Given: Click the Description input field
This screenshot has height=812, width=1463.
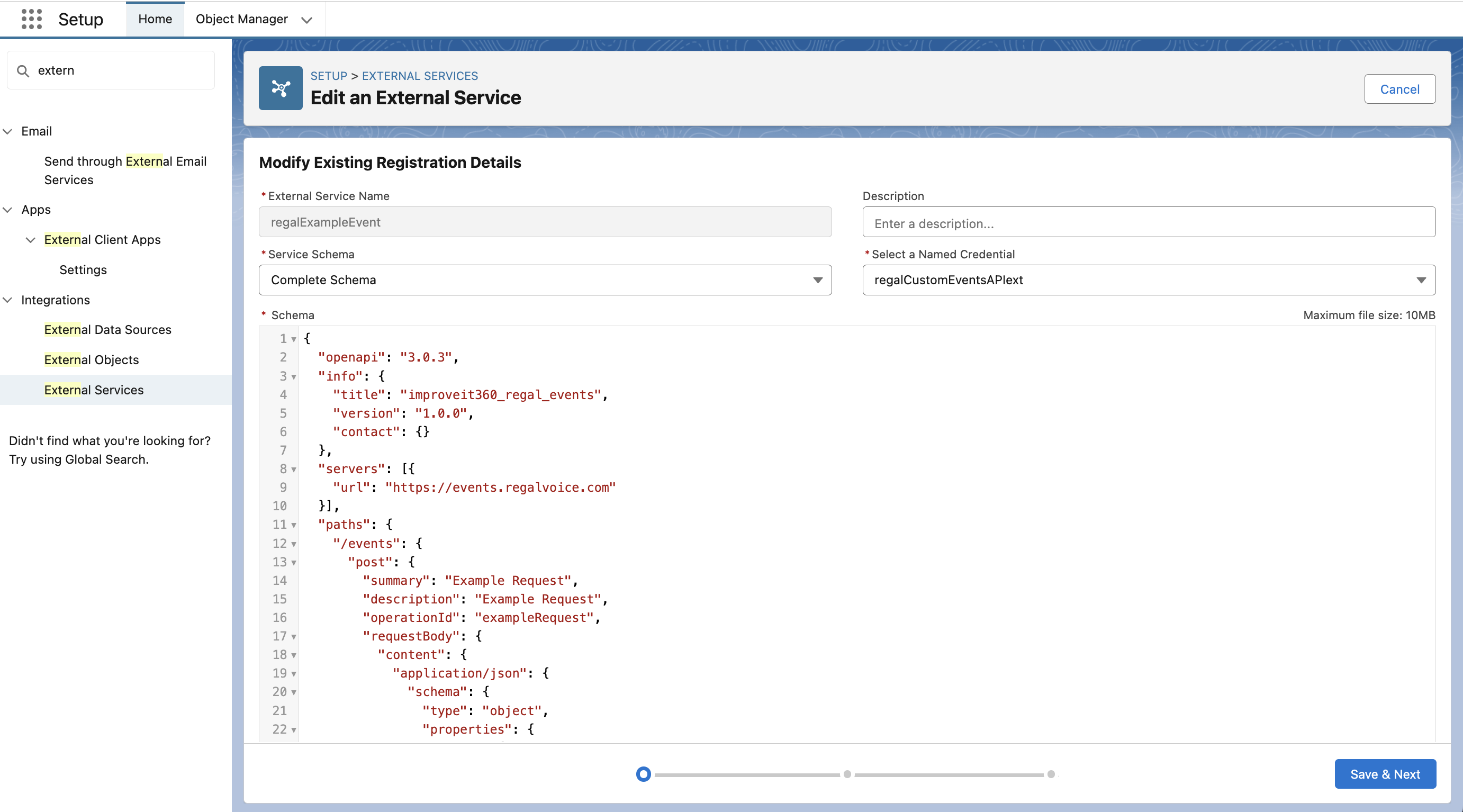Looking at the screenshot, I should tap(1149, 222).
